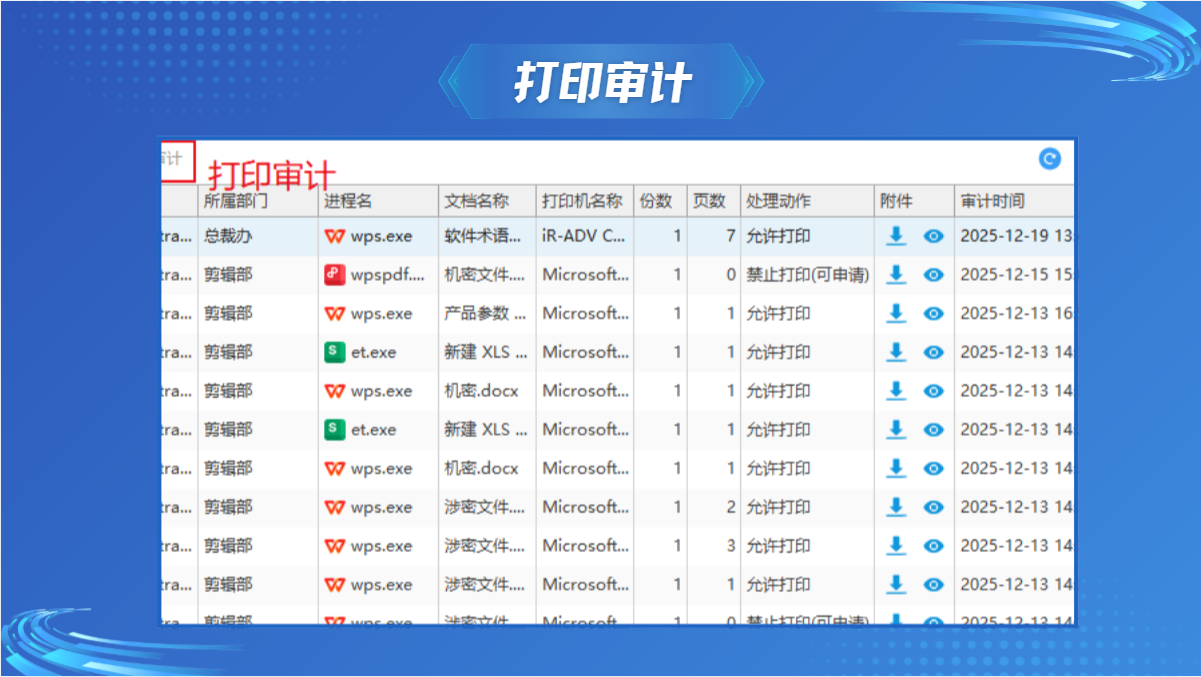Download attachment for the 总裁办 row
This screenshot has width=1201, height=677.
[896, 236]
